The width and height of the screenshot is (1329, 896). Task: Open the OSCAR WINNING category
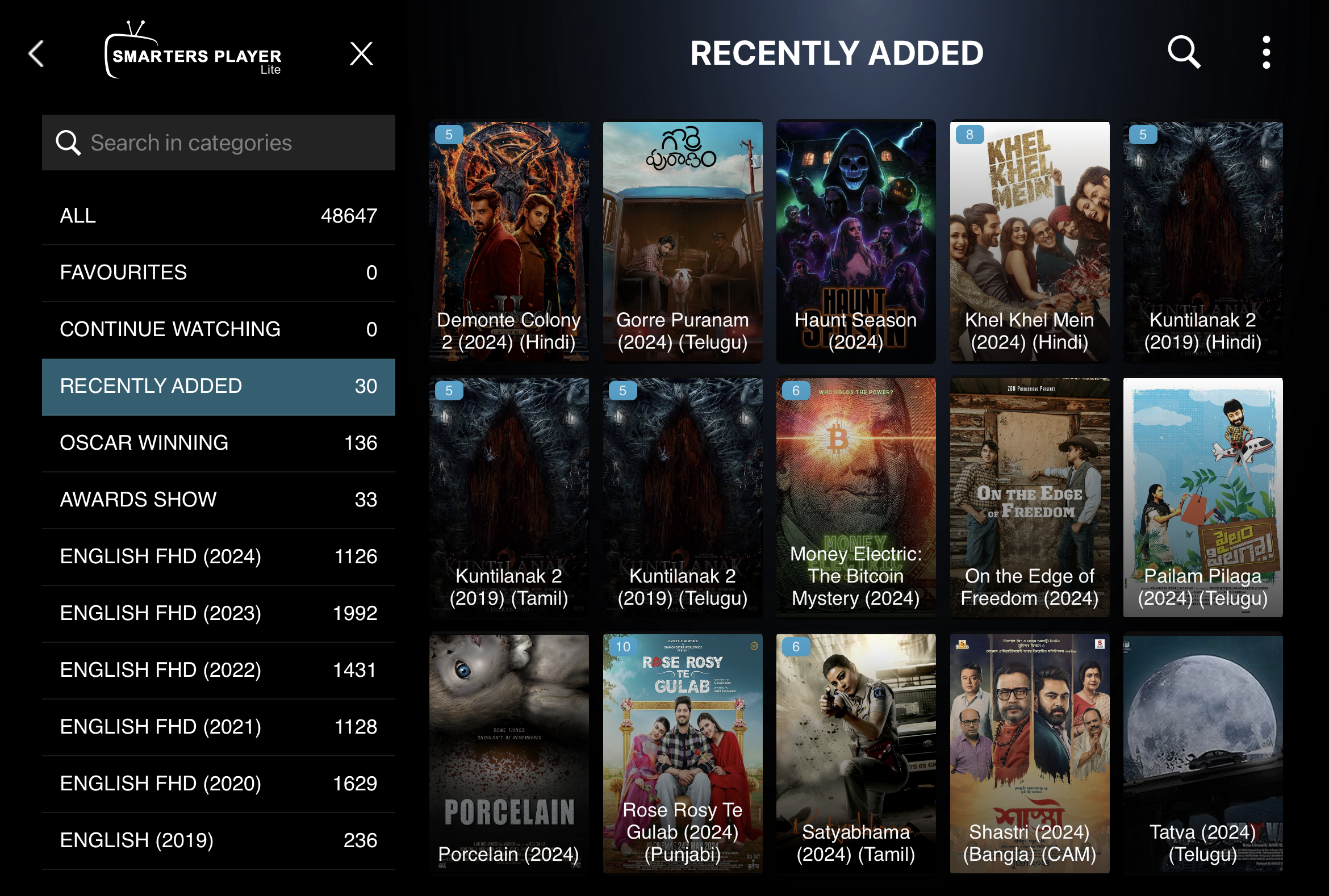(x=218, y=443)
